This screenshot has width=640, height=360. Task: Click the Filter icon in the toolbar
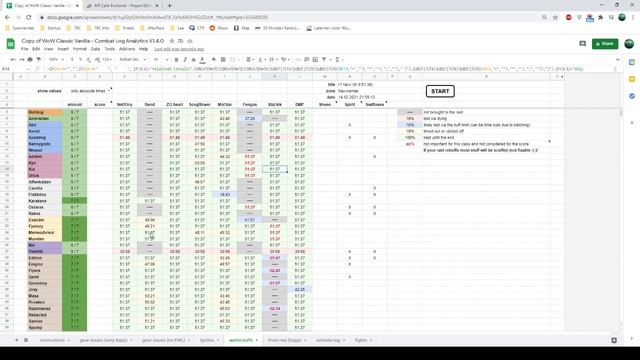pyautogui.click(x=325, y=60)
